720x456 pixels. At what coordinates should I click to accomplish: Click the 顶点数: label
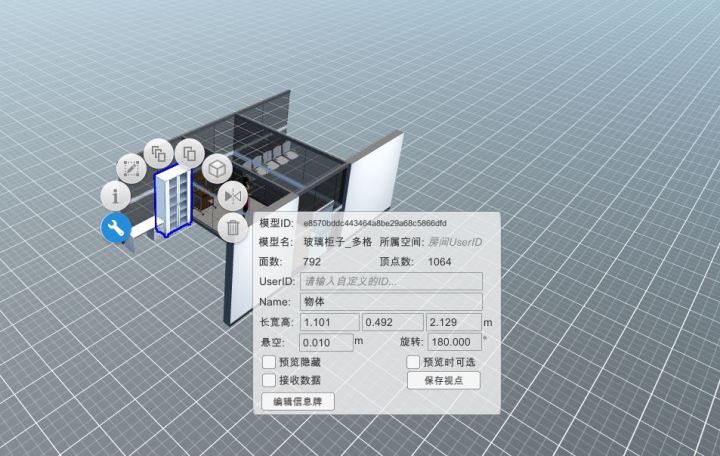pos(397,262)
